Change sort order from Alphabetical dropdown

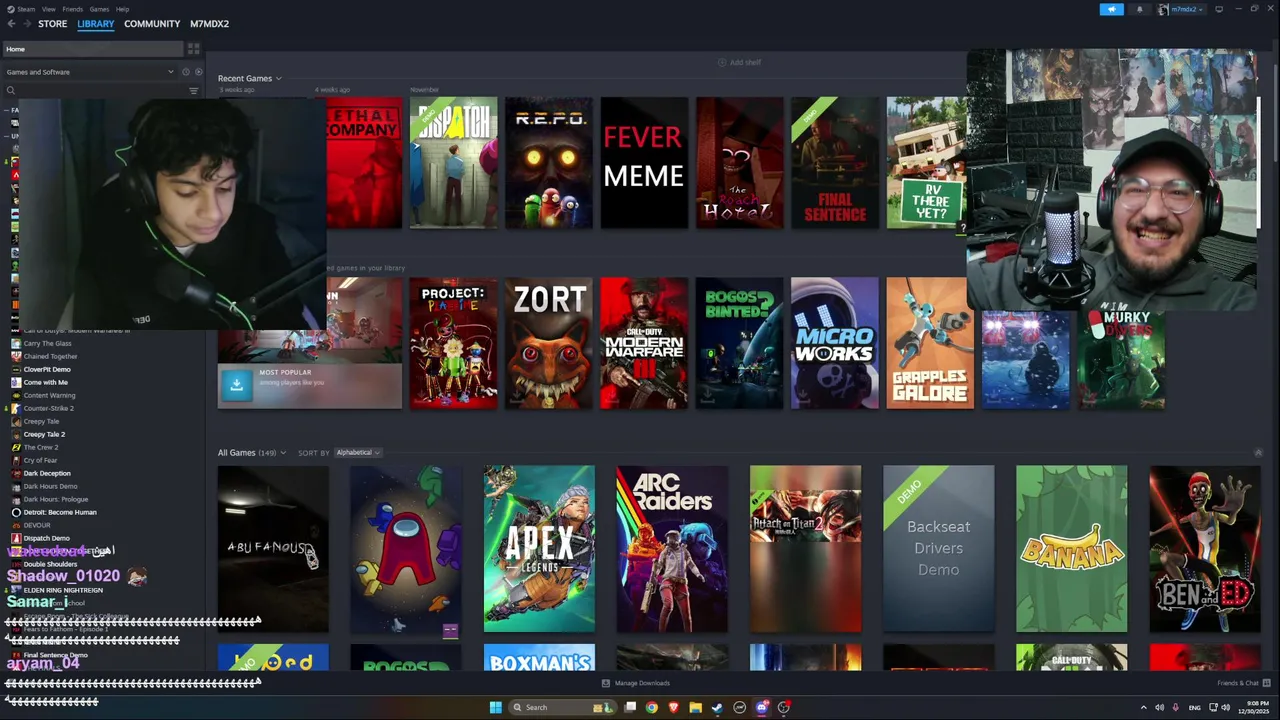click(358, 453)
